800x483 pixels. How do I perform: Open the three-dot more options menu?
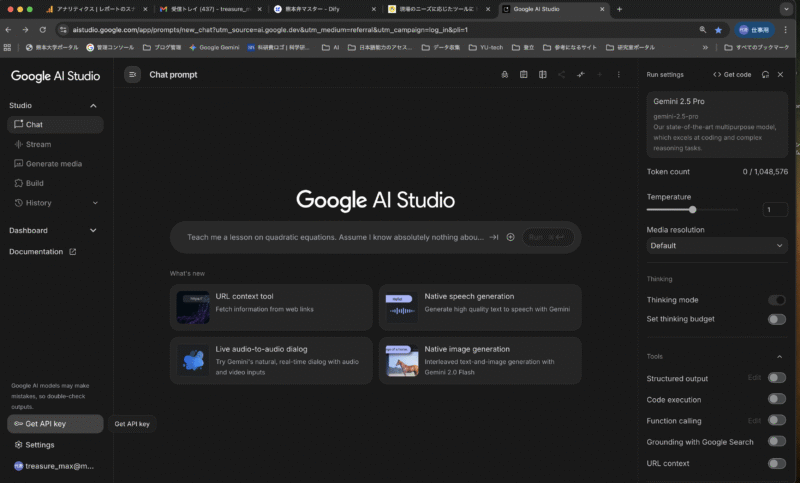coord(618,75)
